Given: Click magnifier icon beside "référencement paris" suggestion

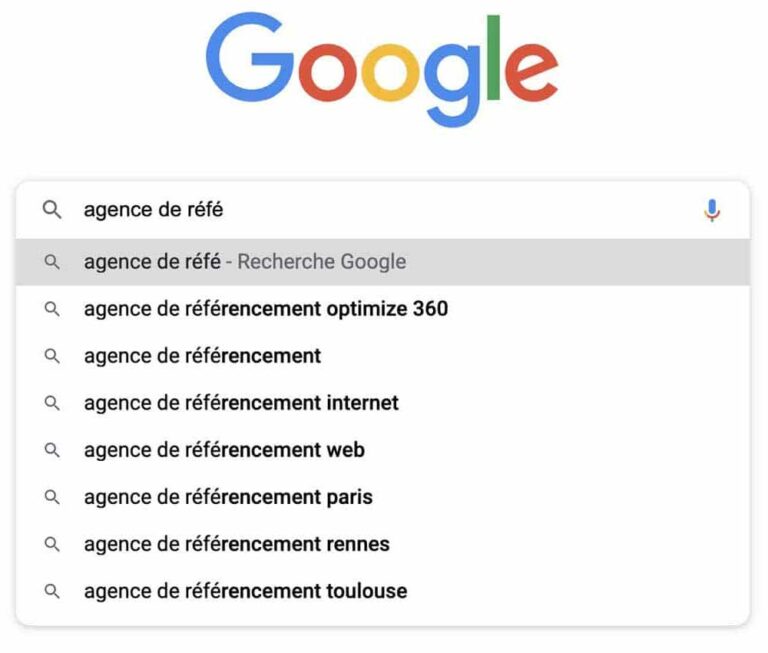Looking at the screenshot, I should [52, 497].
